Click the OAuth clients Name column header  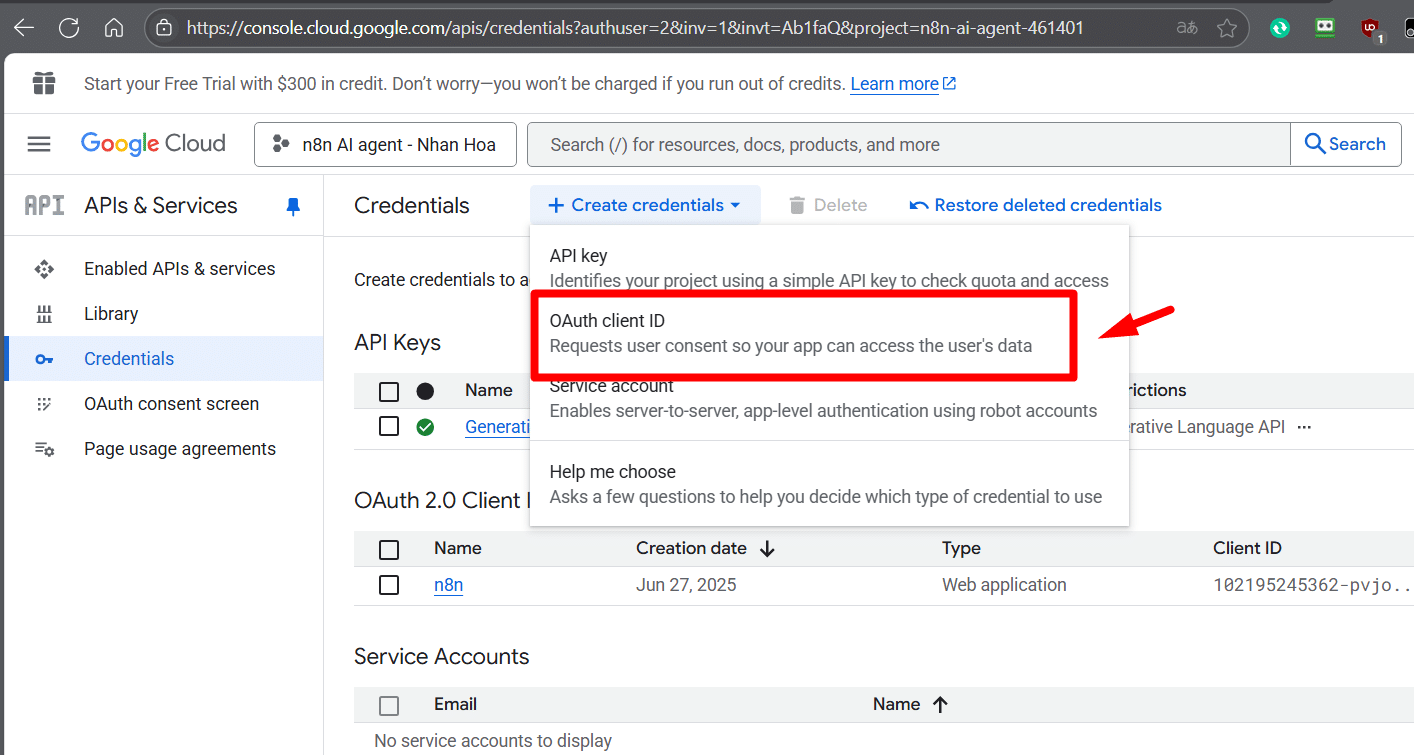click(457, 548)
